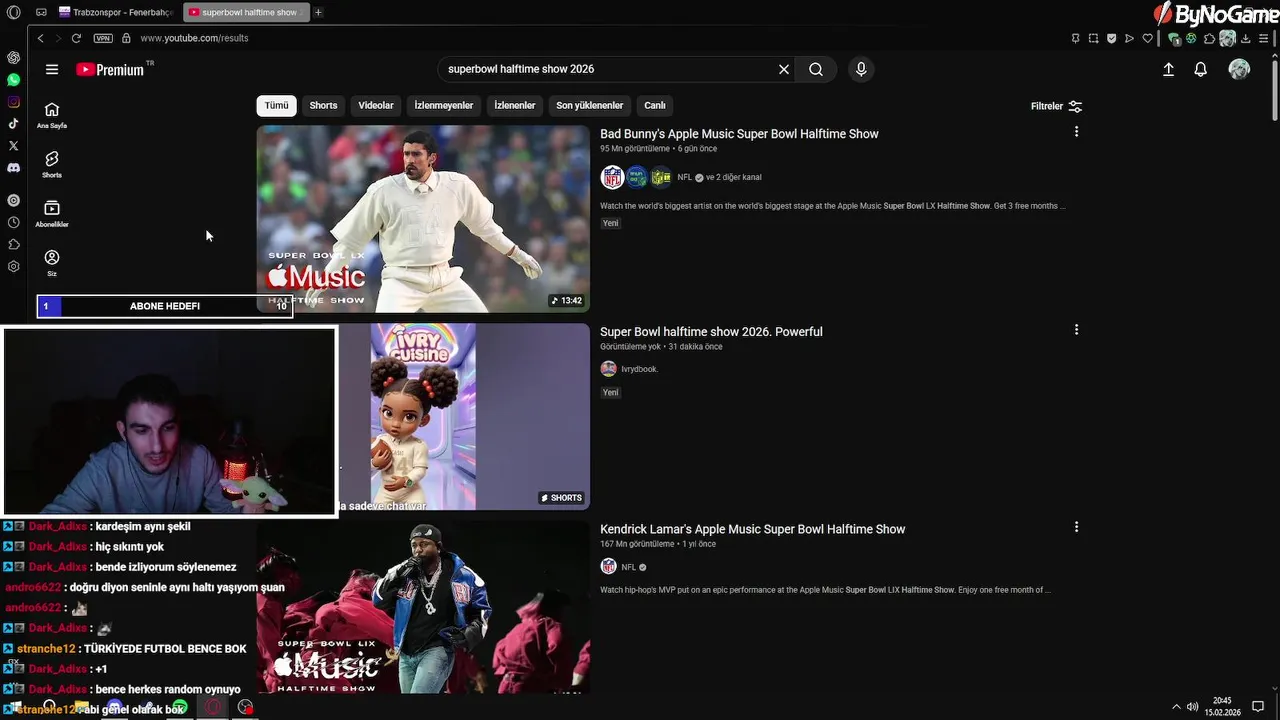Open the taskbar clock showing 20:45
This screenshot has width=1280, height=720.
pyautogui.click(x=1222, y=707)
